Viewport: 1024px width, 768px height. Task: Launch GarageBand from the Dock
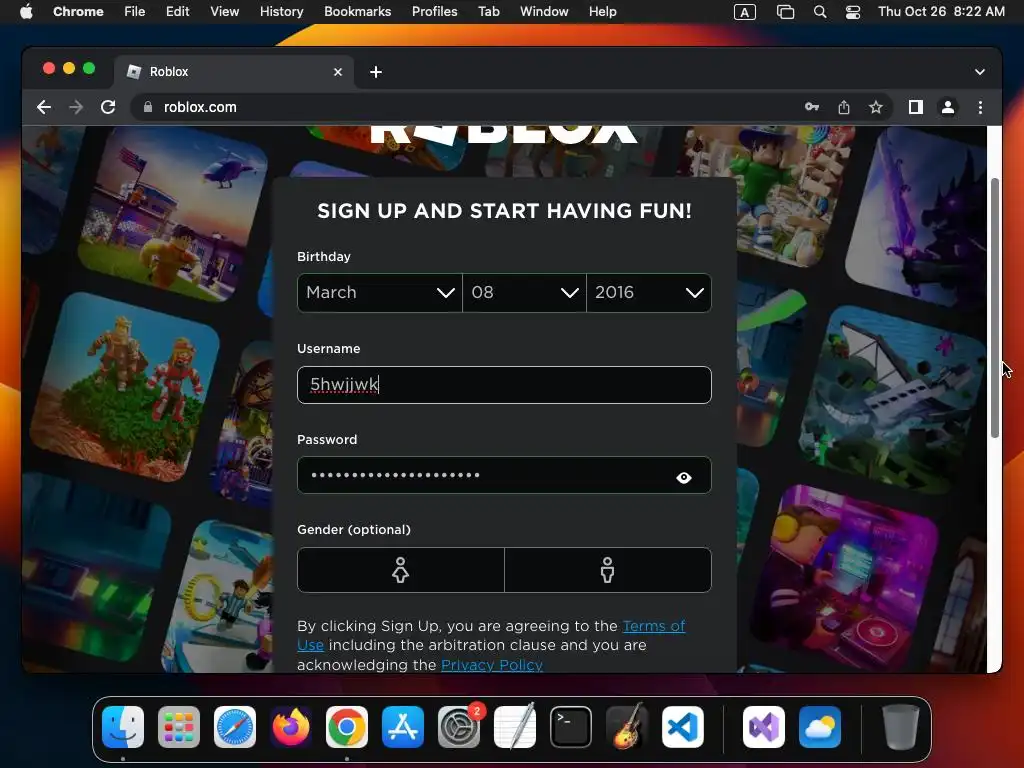pos(627,727)
